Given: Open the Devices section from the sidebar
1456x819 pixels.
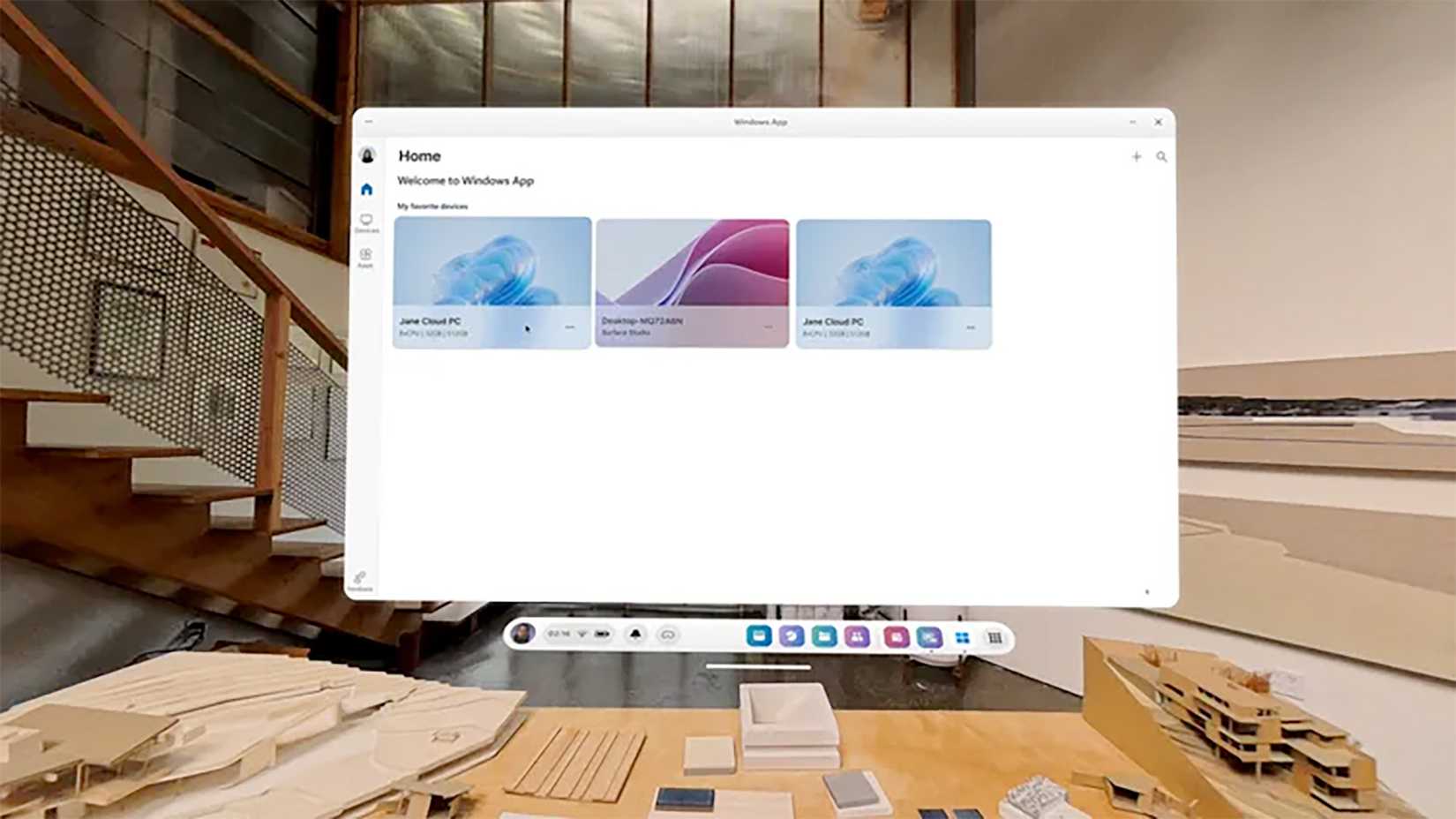Looking at the screenshot, I should point(366,221).
